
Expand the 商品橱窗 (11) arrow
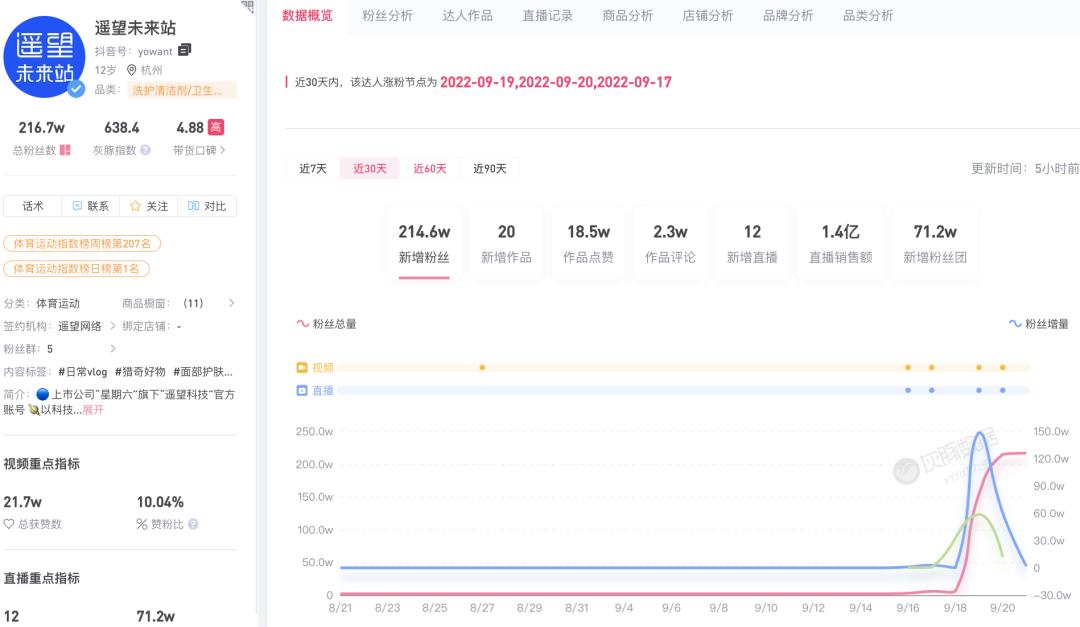tap(232, 303)
